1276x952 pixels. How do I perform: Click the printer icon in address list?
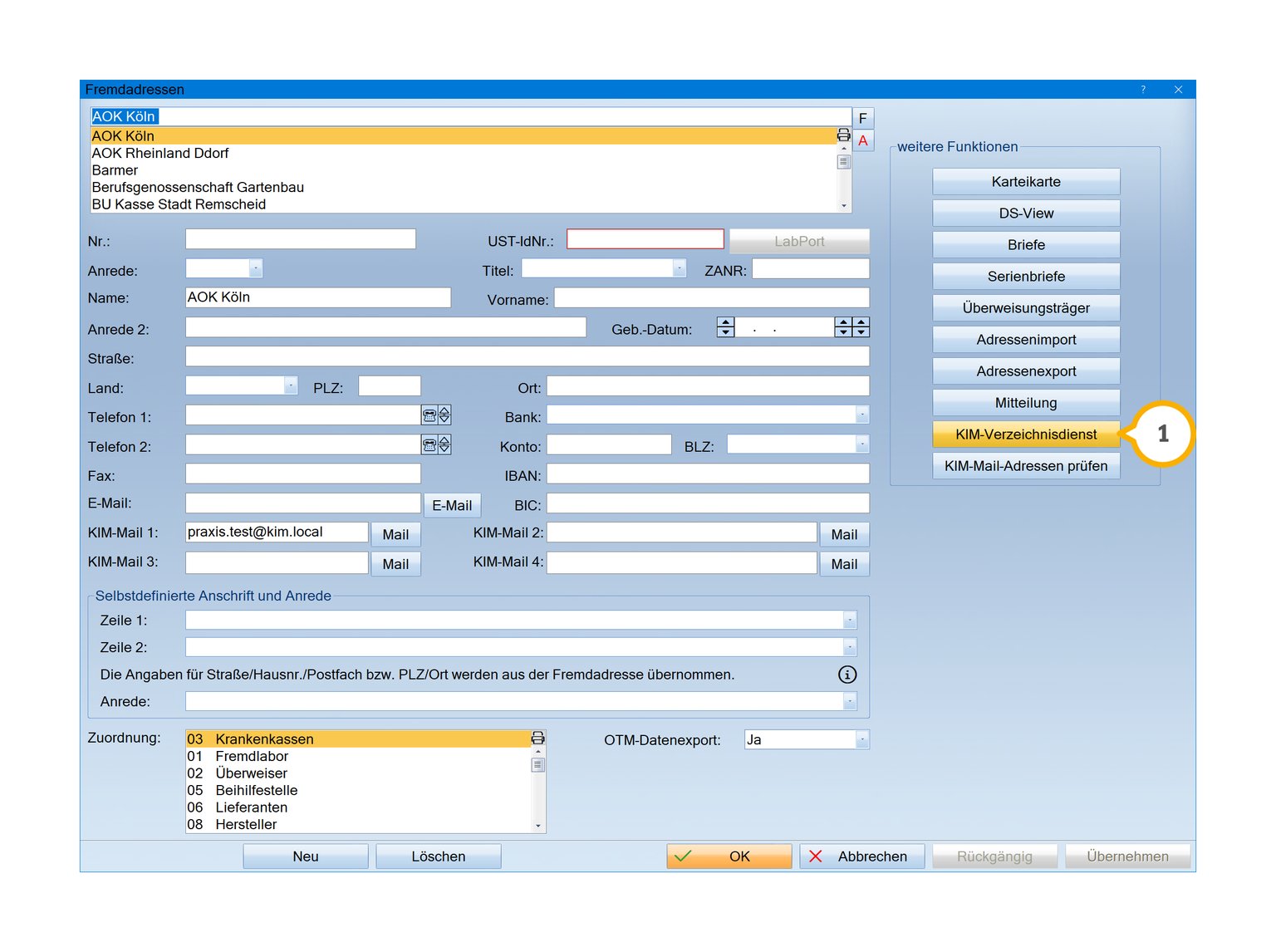click(843, 135)
